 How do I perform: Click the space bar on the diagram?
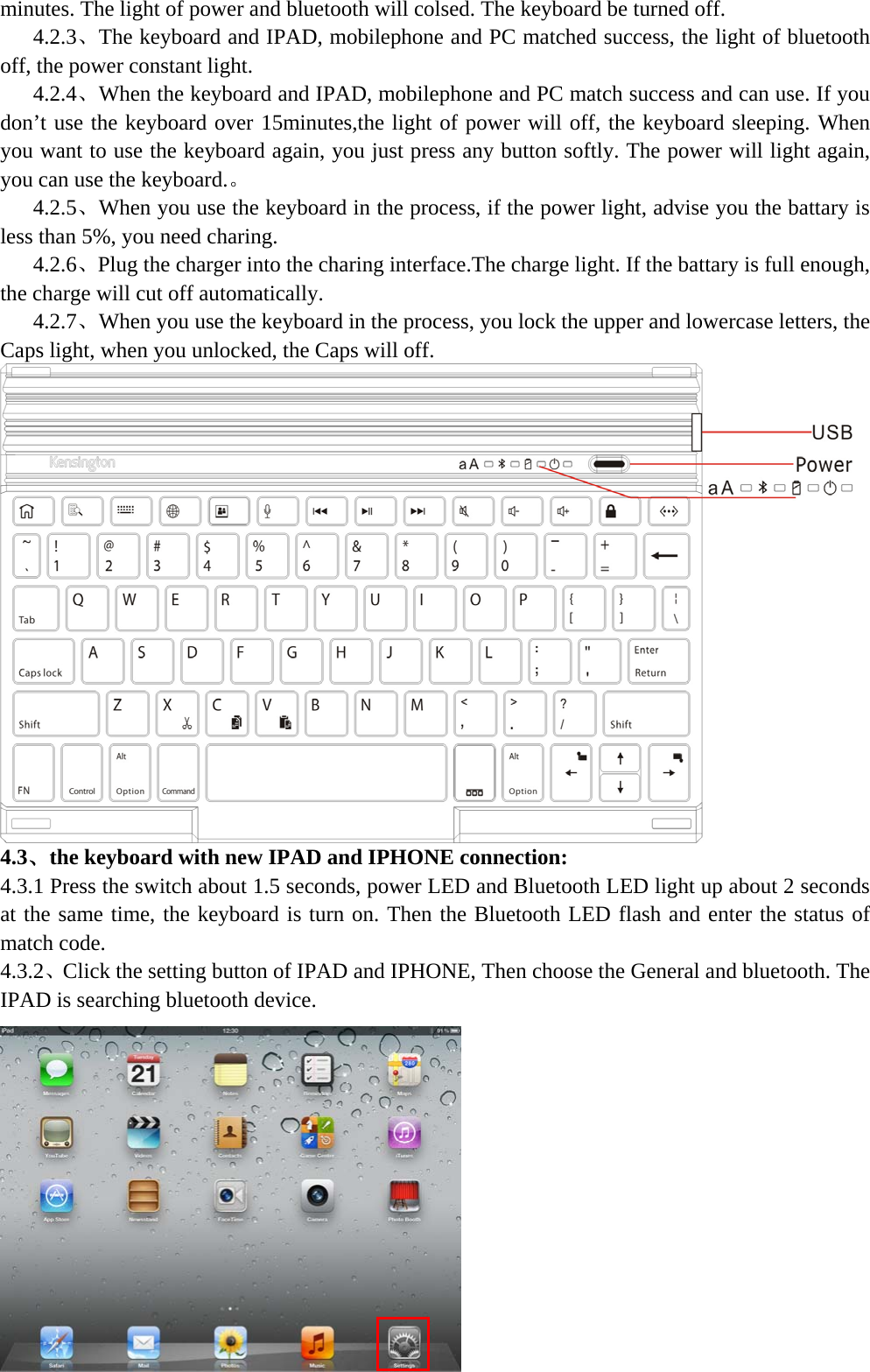point(326,772)
